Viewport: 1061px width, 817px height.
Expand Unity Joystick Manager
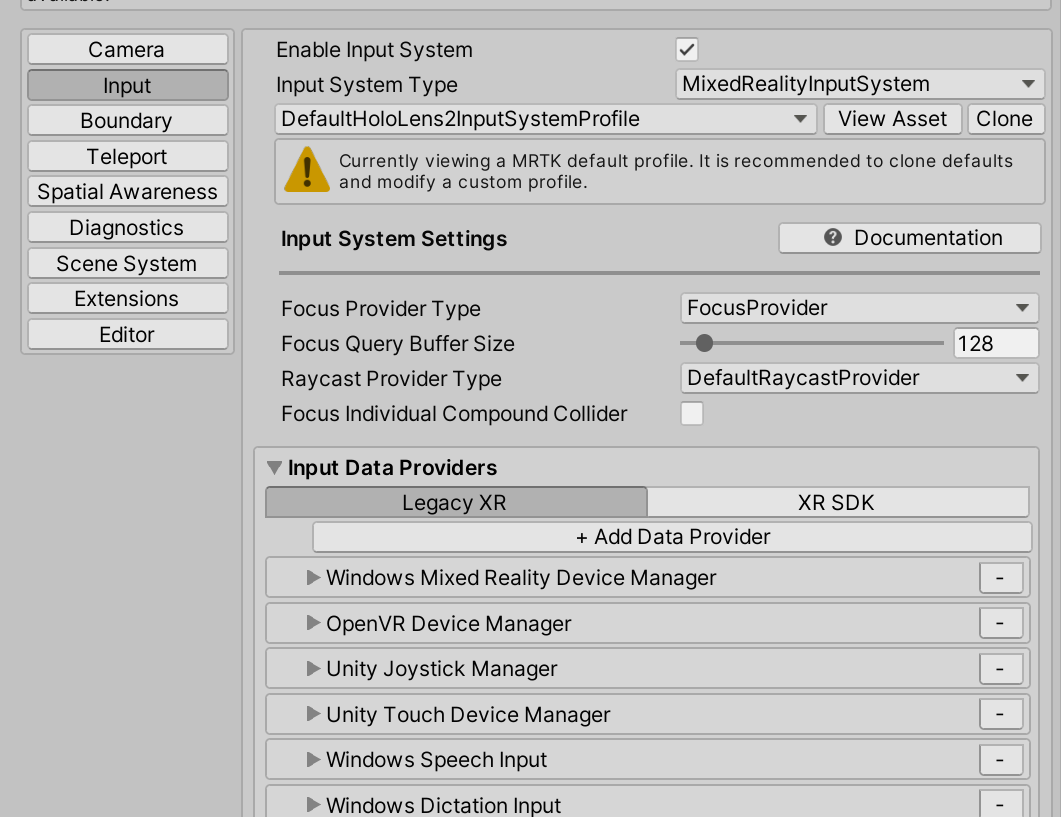313,668
